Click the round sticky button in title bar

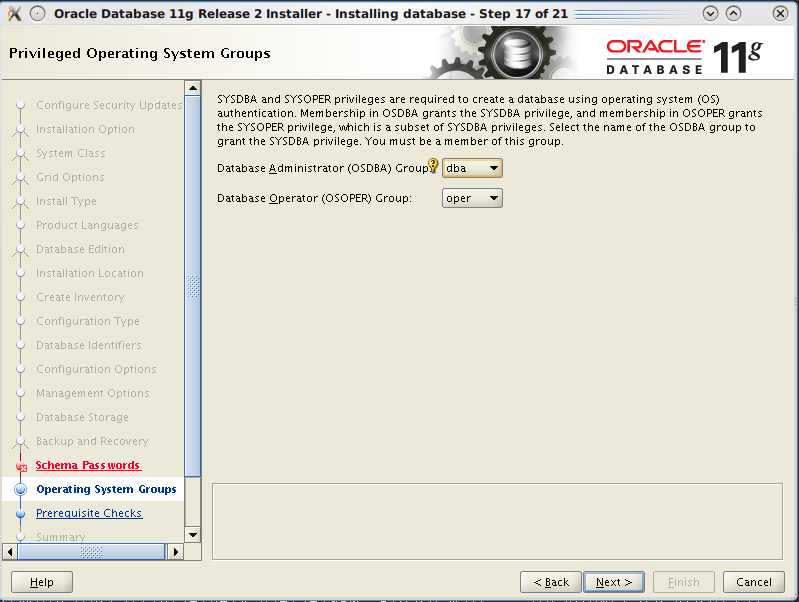point(37,14)
